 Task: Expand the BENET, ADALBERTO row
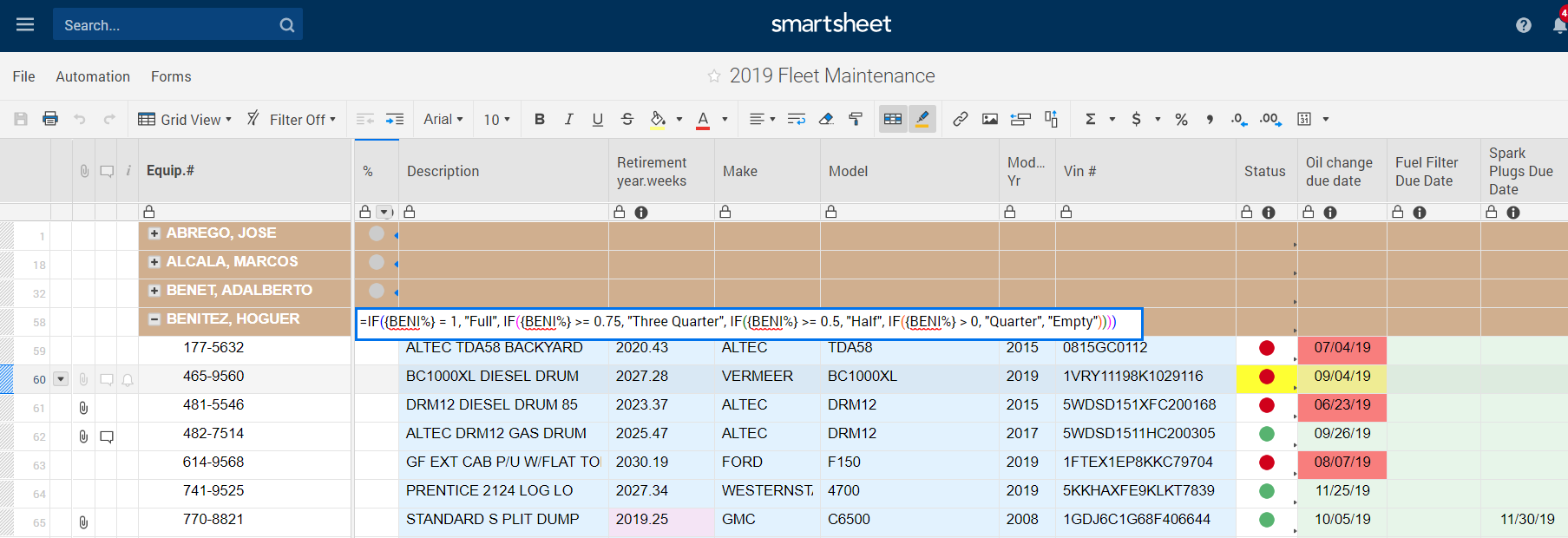pos(154,291)
